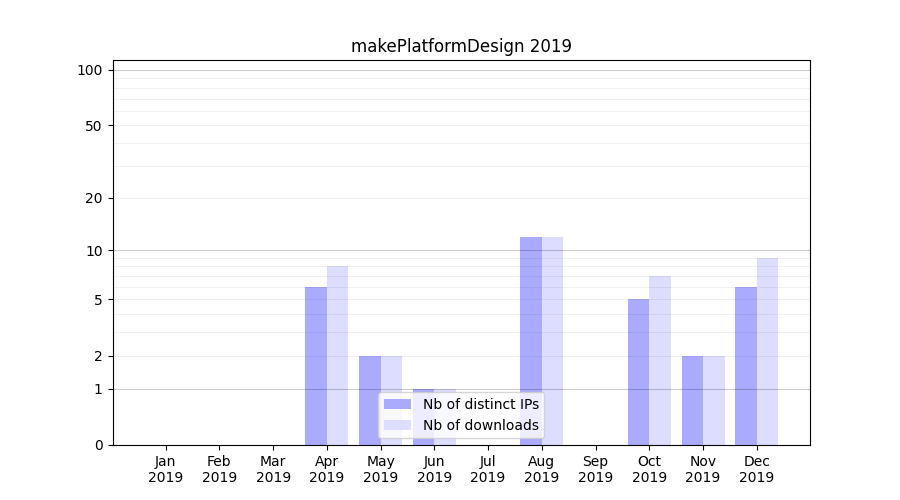Click the November downloads bar
Screen dimensions: 900x500
coord(714,400)
